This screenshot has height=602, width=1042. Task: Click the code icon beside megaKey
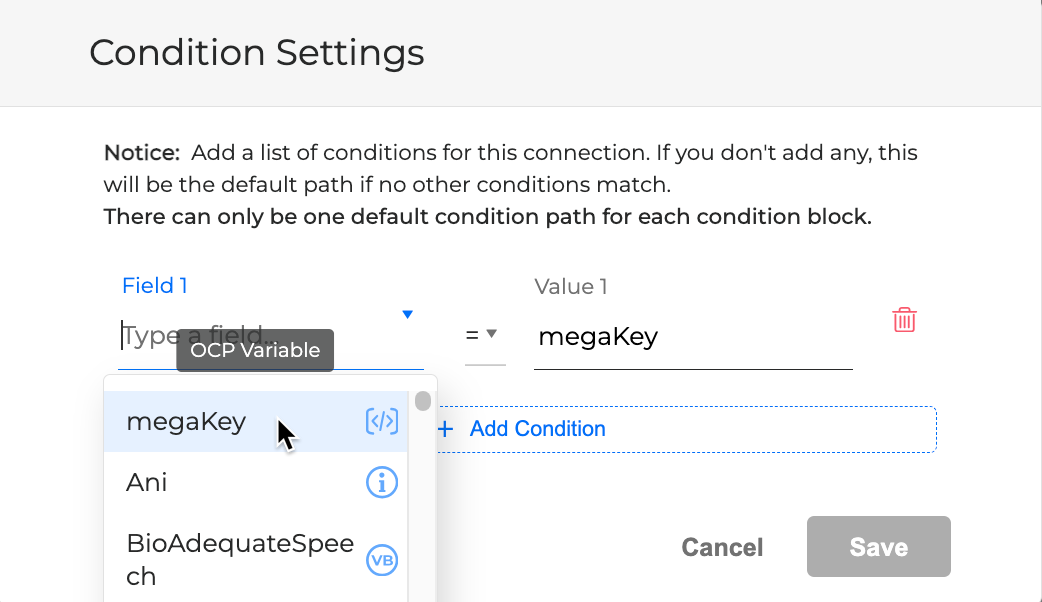tap(382, 422)
